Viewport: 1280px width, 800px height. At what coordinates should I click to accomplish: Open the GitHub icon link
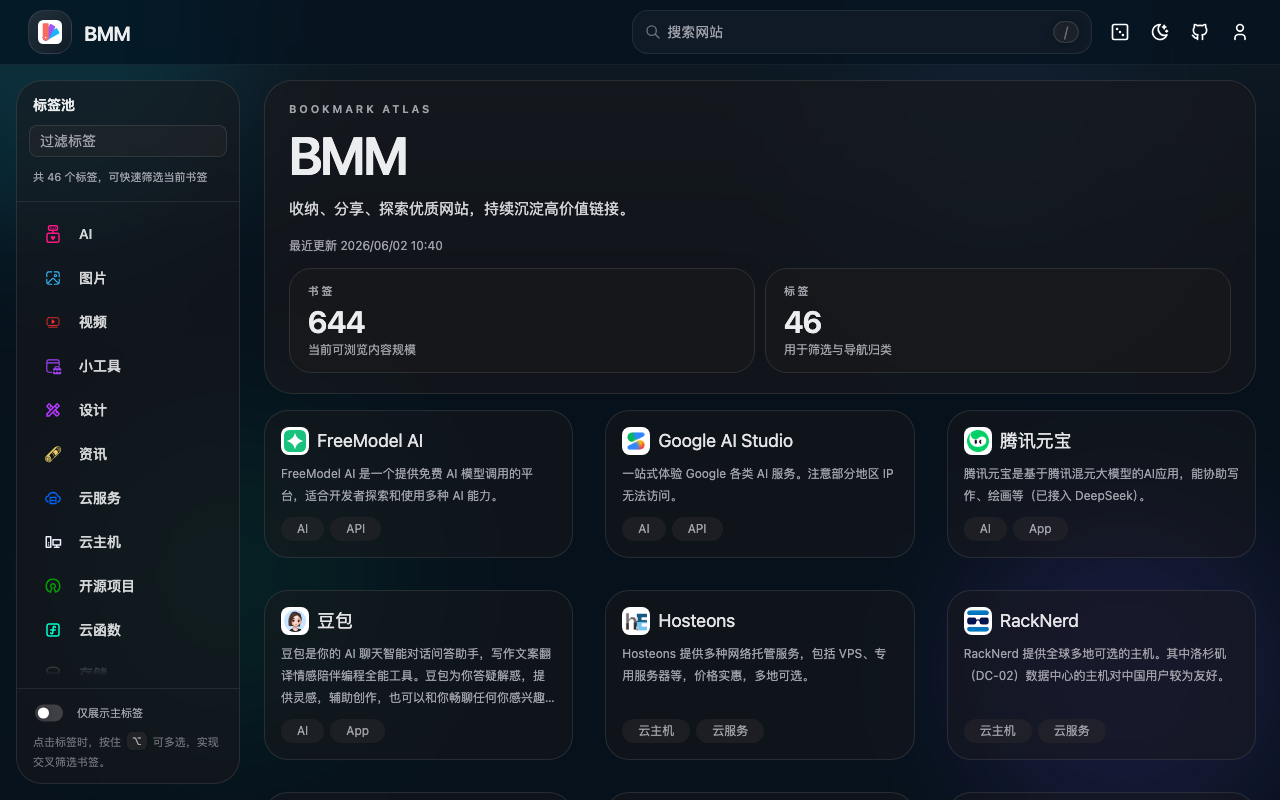point(1200,32)
